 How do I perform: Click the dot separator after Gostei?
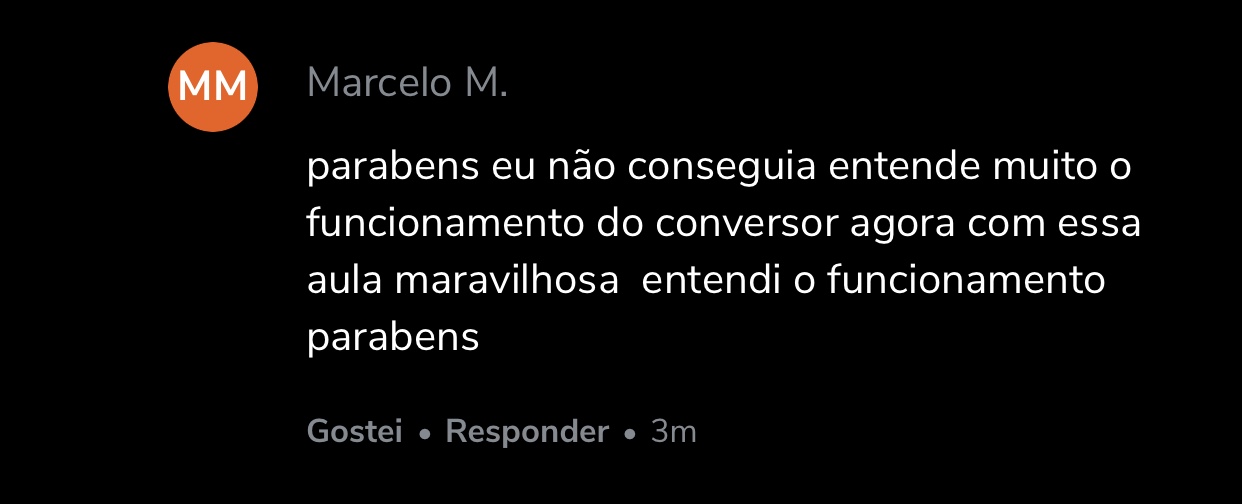click(x=425, y=435)
